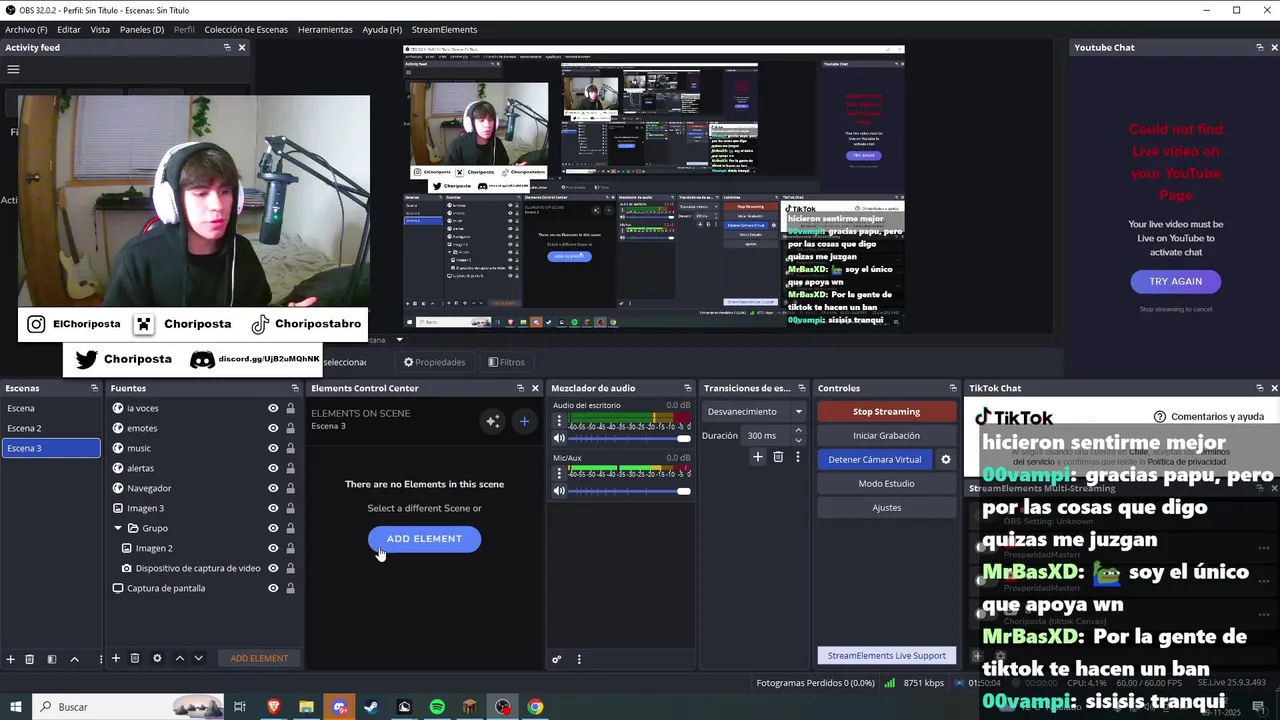Screen dimensions: 1280x720
Task: Open source properties gear in Fuentes toolbar
Action: (x=157, y=658)
